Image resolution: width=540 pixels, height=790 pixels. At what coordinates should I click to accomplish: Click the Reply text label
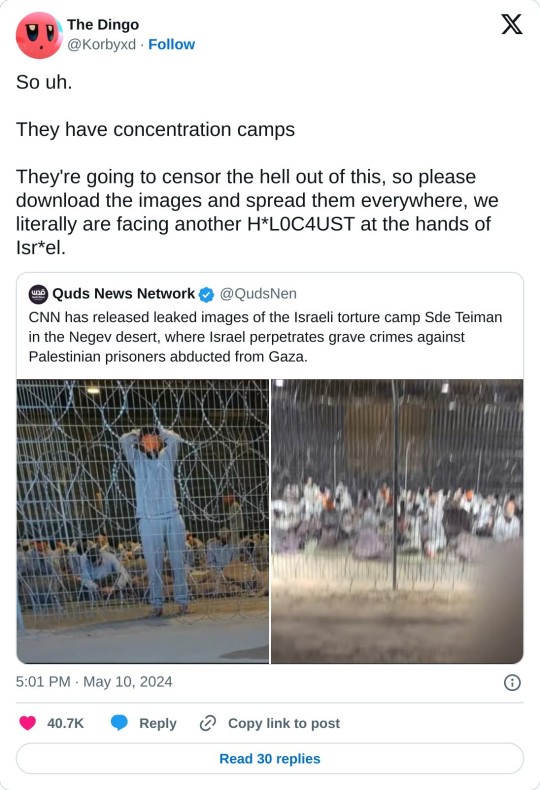coord(158,723)
